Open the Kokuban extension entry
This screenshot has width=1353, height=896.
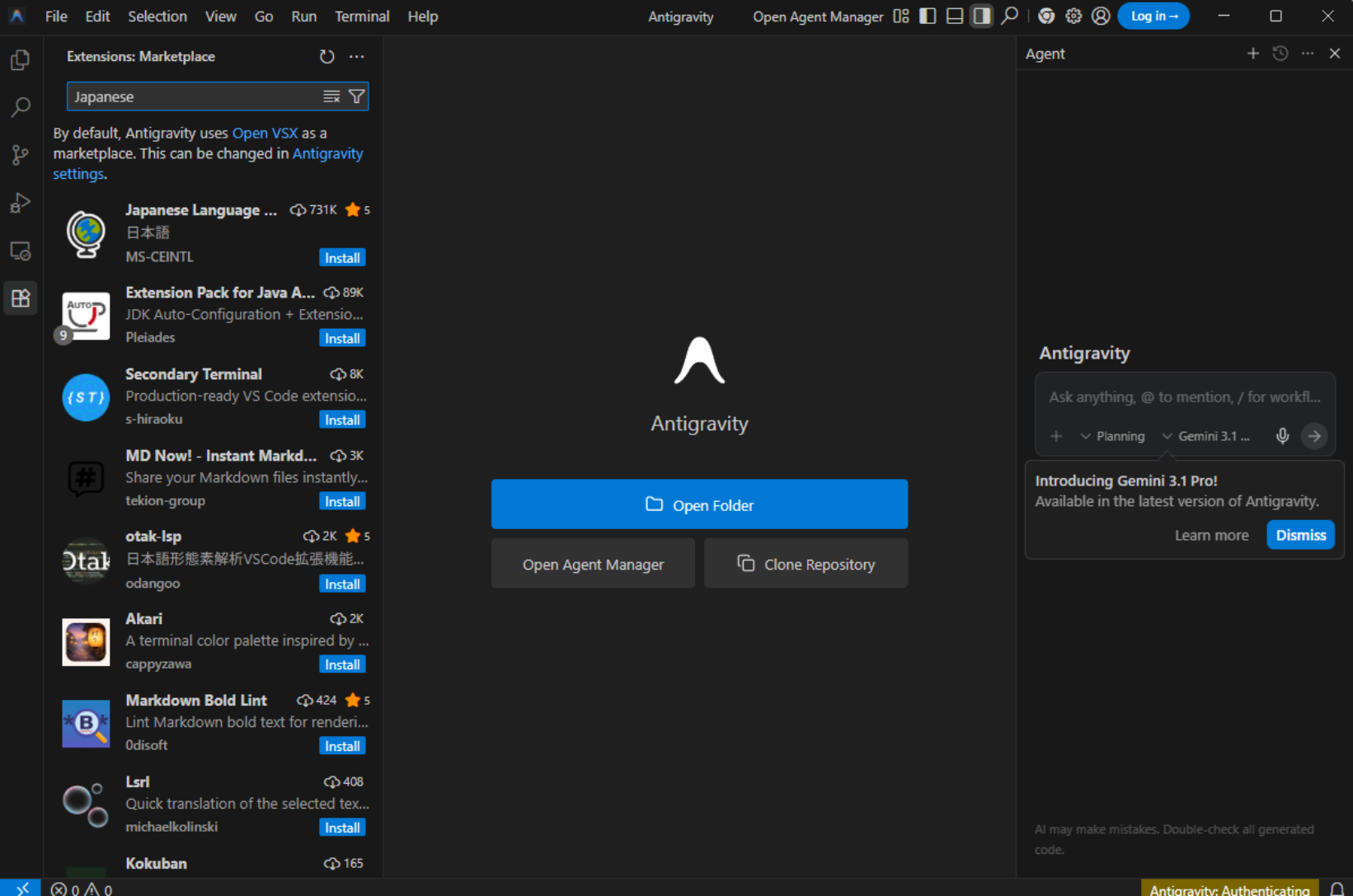(x=214, y=866)
